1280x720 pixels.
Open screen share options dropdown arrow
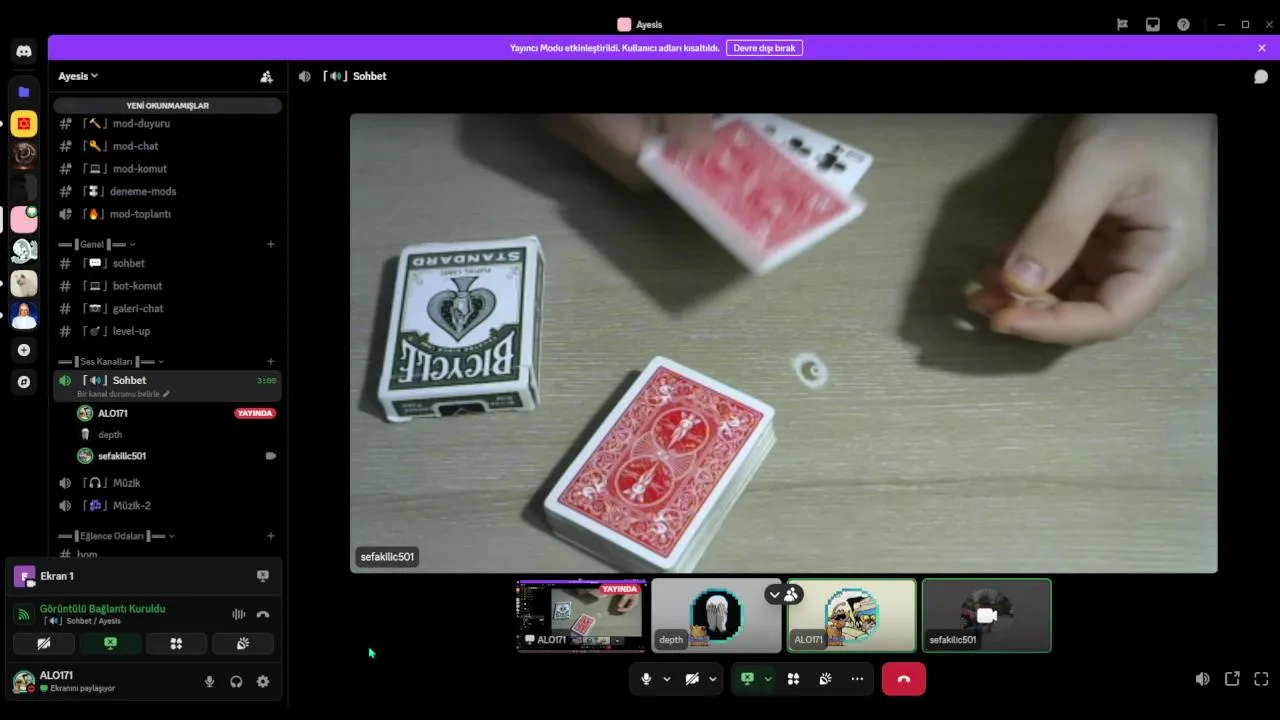pyautogui.click(x=768, y=679)
